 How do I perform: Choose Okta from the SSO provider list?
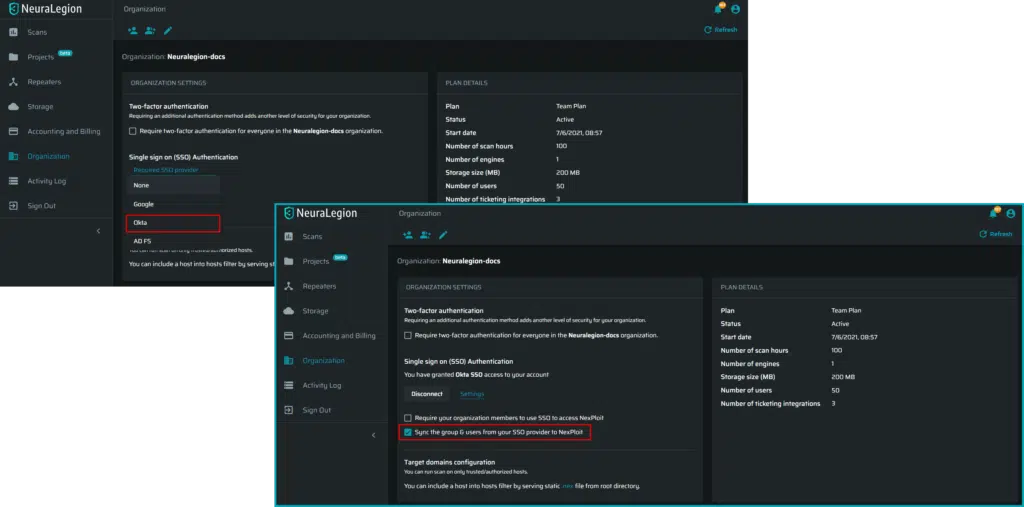tap(172, 223)
